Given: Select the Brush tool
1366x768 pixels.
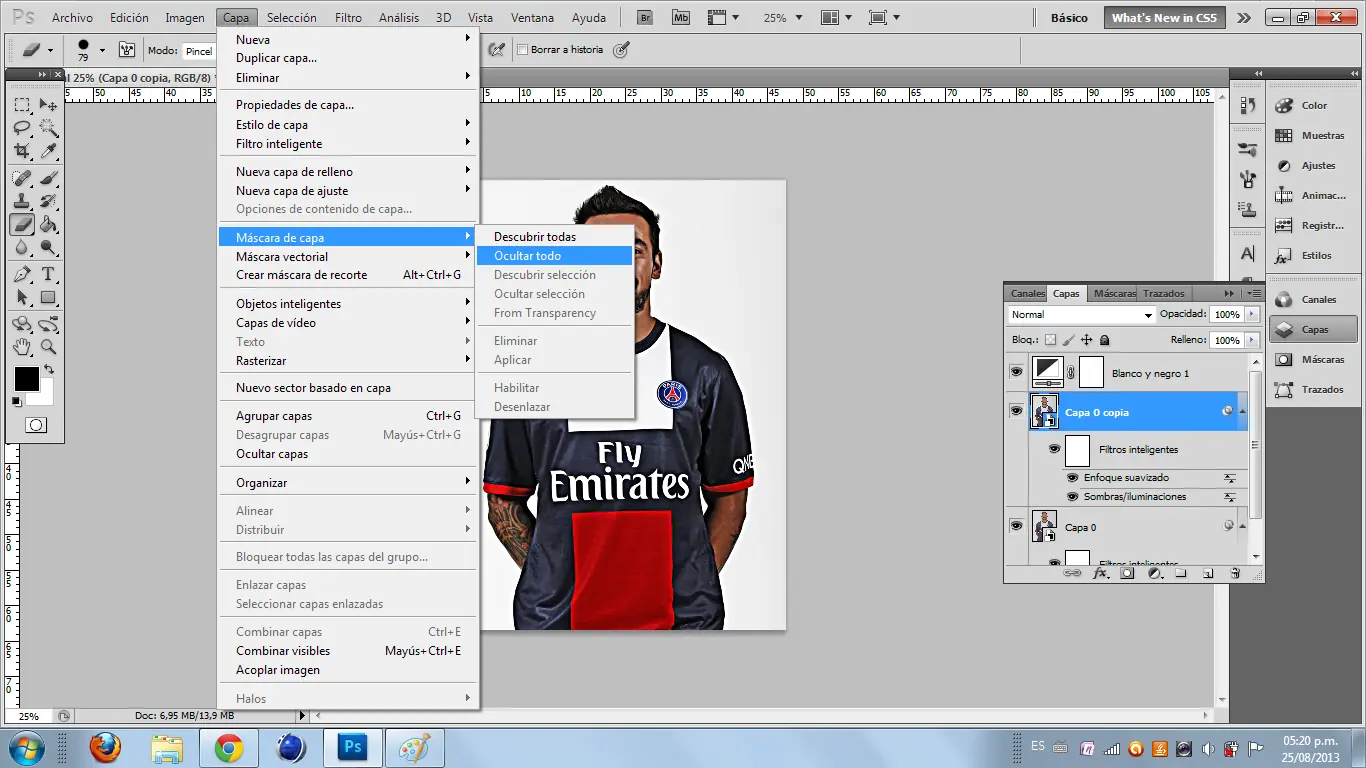Looking at the screenshot, I should pyautogui.click(x=48, y=178).
